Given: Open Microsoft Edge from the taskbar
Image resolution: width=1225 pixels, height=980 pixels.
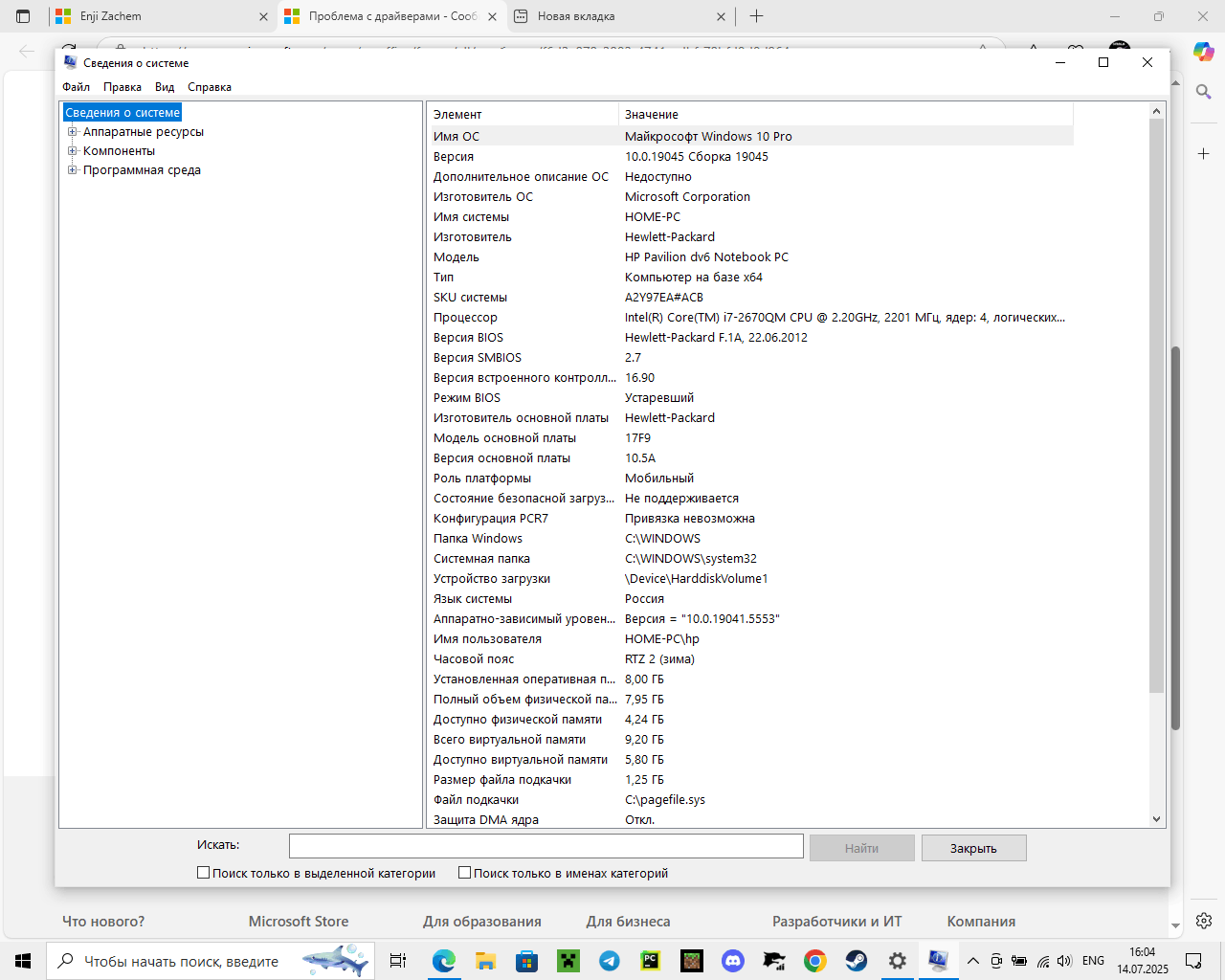Looking at the screenshot, I should tap(443, 961).
